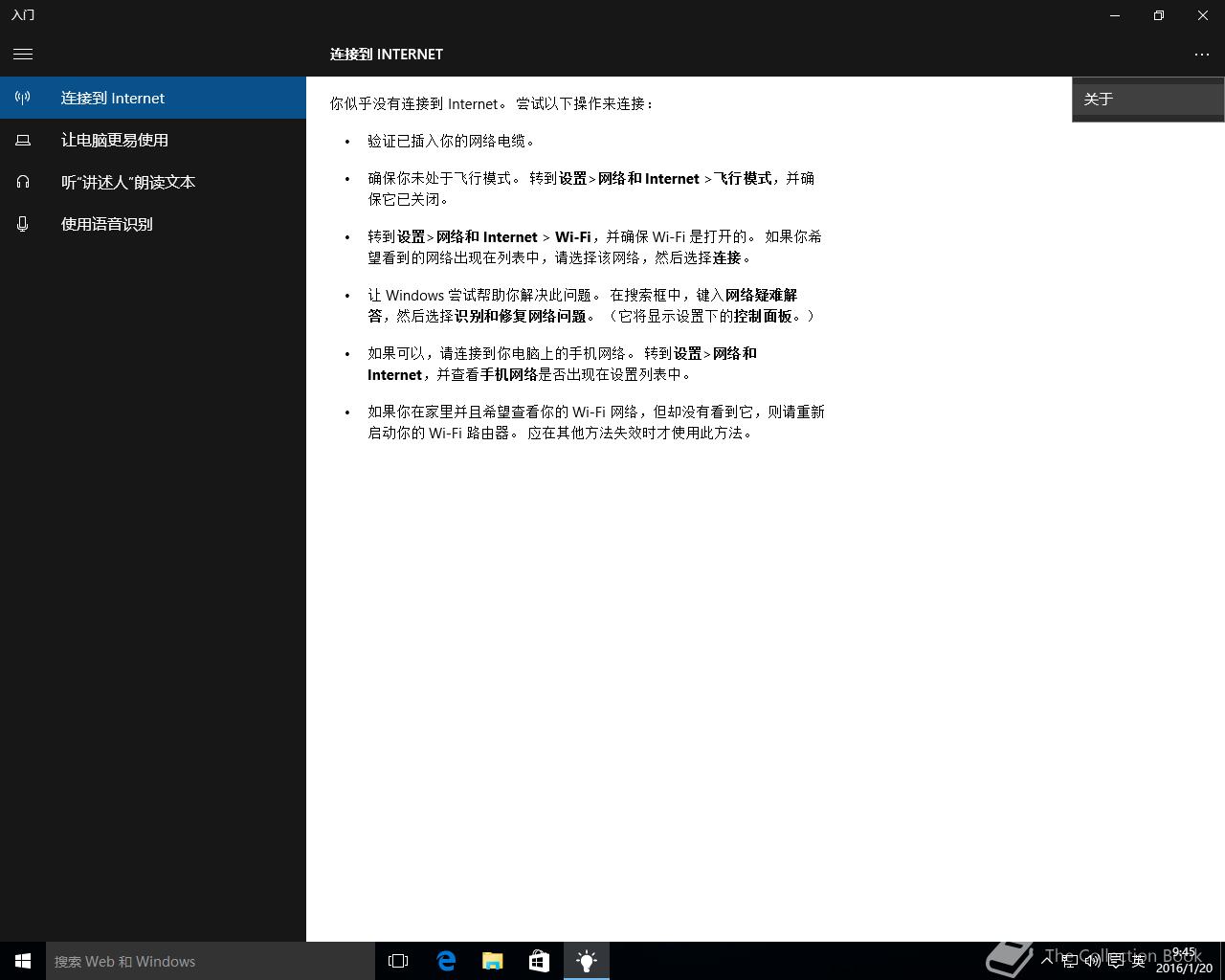Choose 关于 from the overflow menu
Viewport: 1225px width, 980px height.
pos(1147,99)
